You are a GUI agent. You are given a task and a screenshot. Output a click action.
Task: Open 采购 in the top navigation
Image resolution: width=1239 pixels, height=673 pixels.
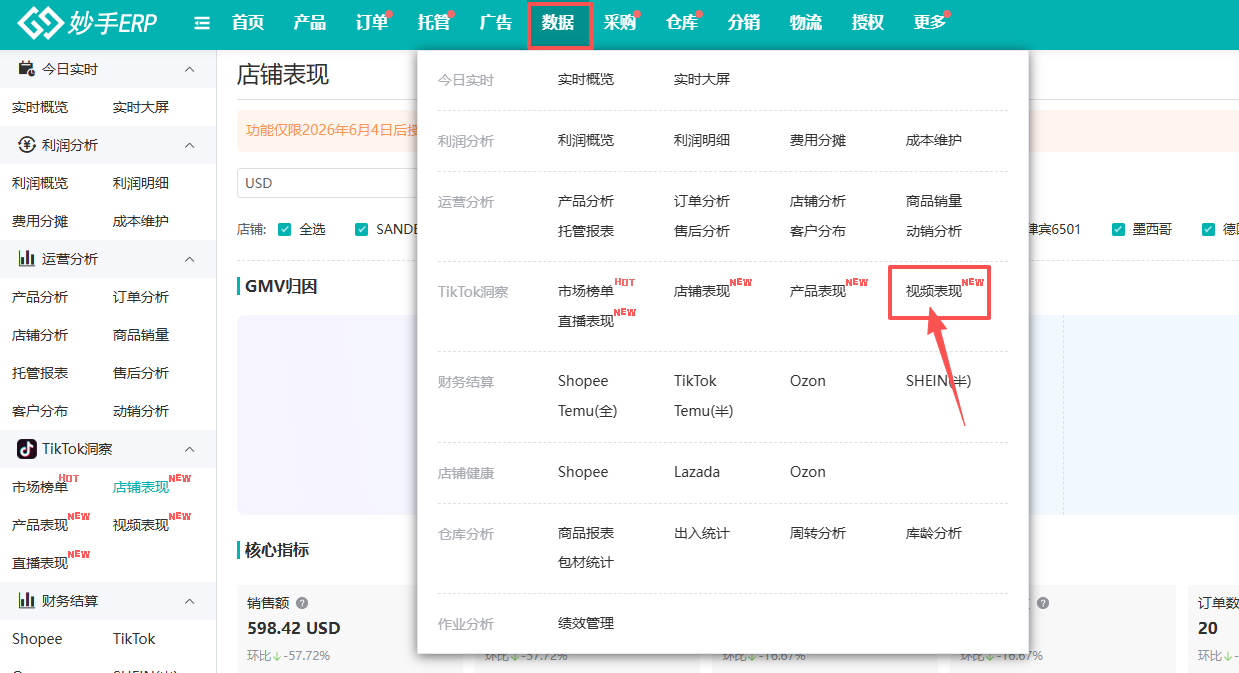pyautogui.click(x=620, y=23)
